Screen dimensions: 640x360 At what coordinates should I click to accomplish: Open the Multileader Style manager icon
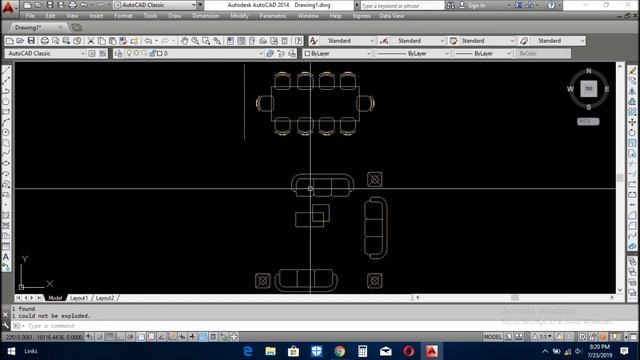click(524, 41)
